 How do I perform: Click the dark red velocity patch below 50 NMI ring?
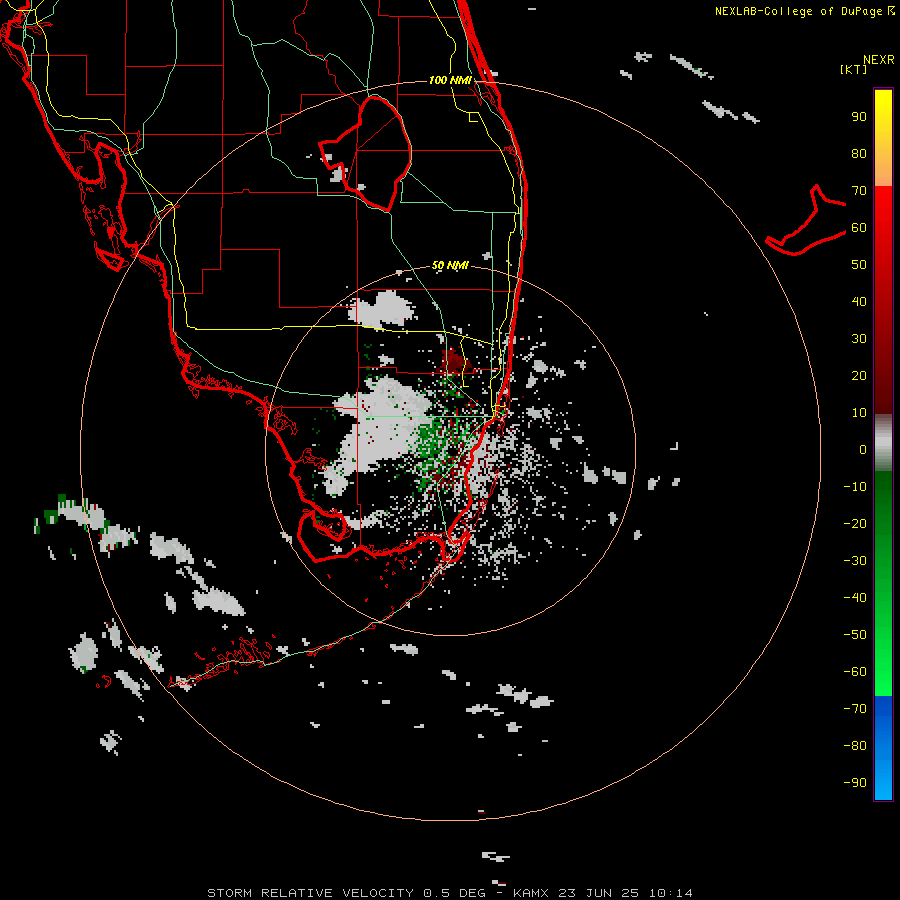pyautogui.click(x=456, y=360)
